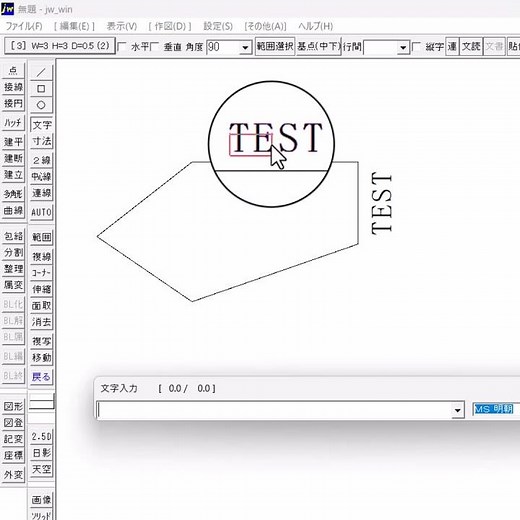Viewport: 520px width, 520px height.
Task: Select the 複写 copy tool
Action: pos(42,341)
